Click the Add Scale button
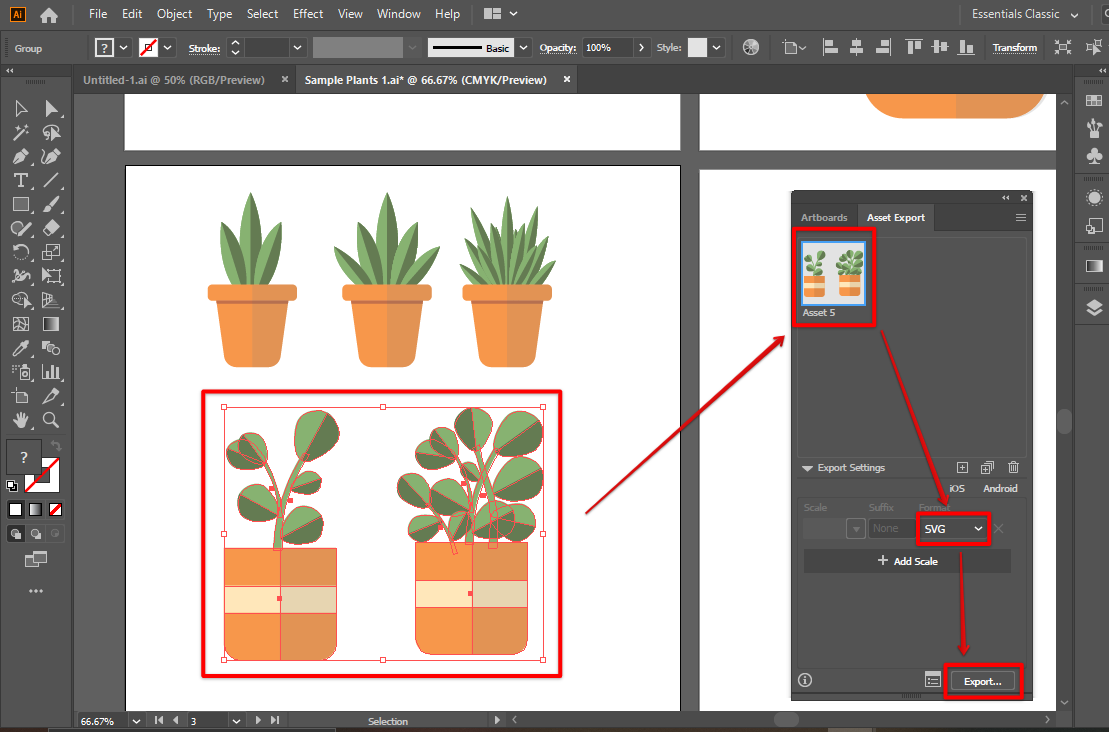The width and height of the screenshot is (1109, 732). [x=907, y=561]
